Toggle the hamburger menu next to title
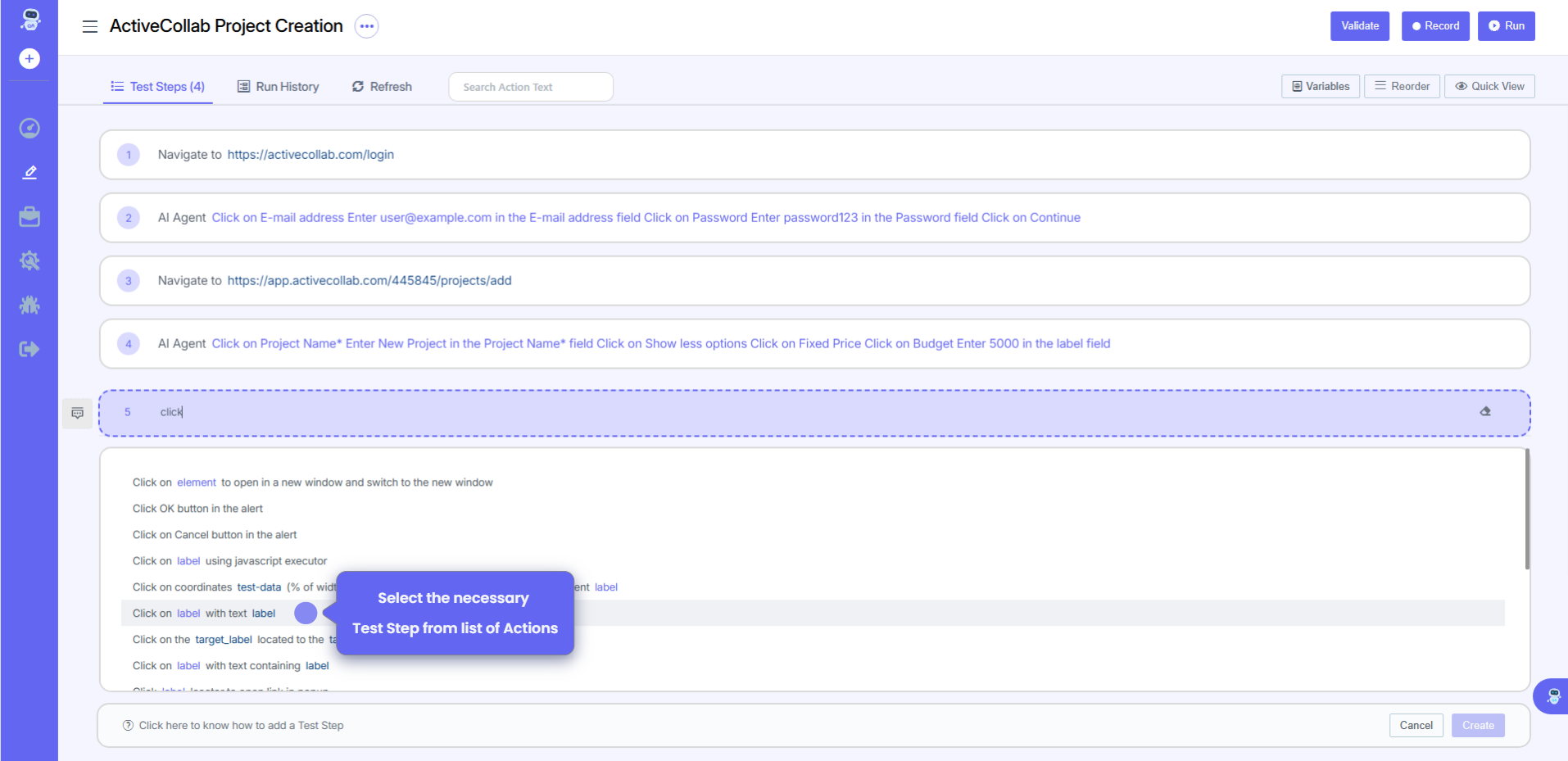 [90, 27]
